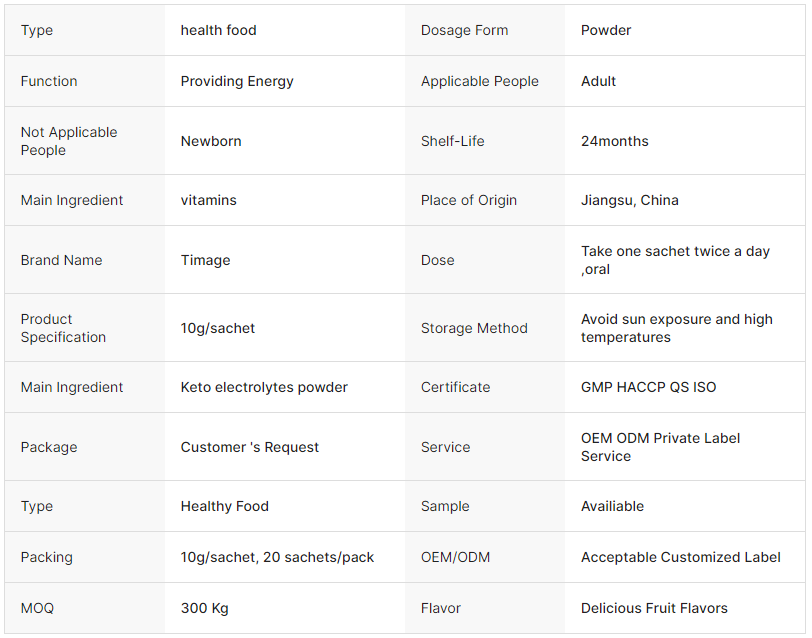This screenshot has height=638, width=812.
Task: Click the 'health food' type value
Action: 218,30
